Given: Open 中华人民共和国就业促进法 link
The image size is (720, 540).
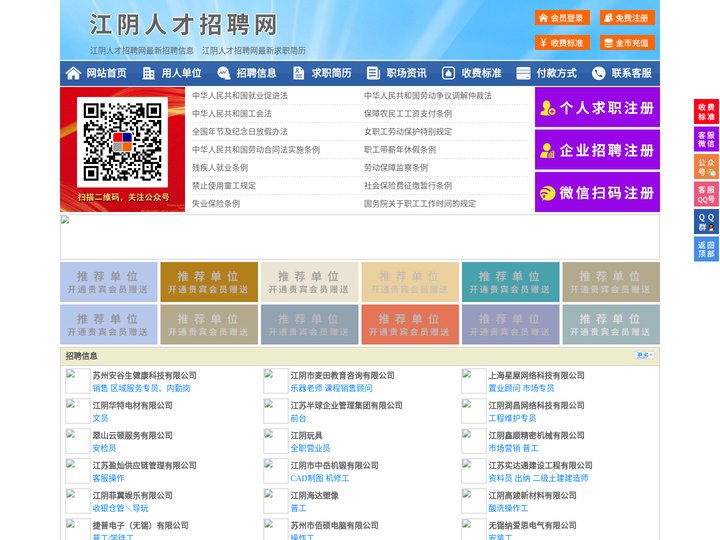Looking at the screenshot, I should [x=240, y=96].
